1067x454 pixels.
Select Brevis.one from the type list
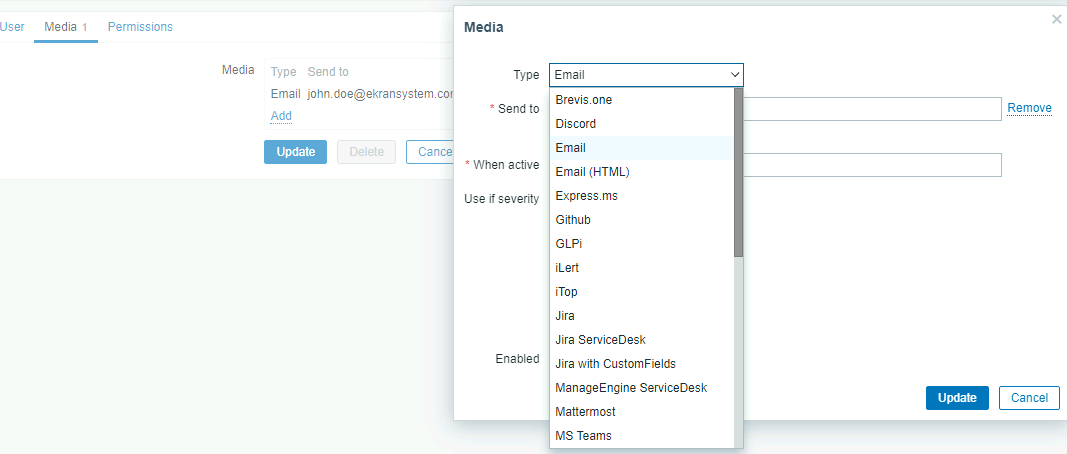tap(584, 100)
